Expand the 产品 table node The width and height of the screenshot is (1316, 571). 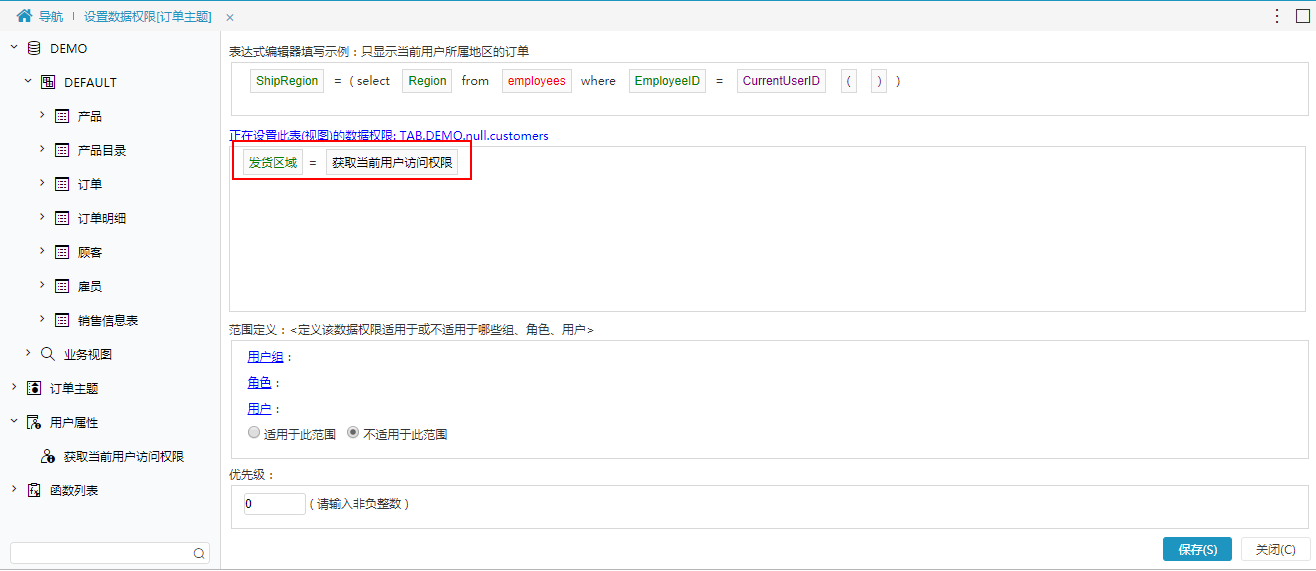42,116
